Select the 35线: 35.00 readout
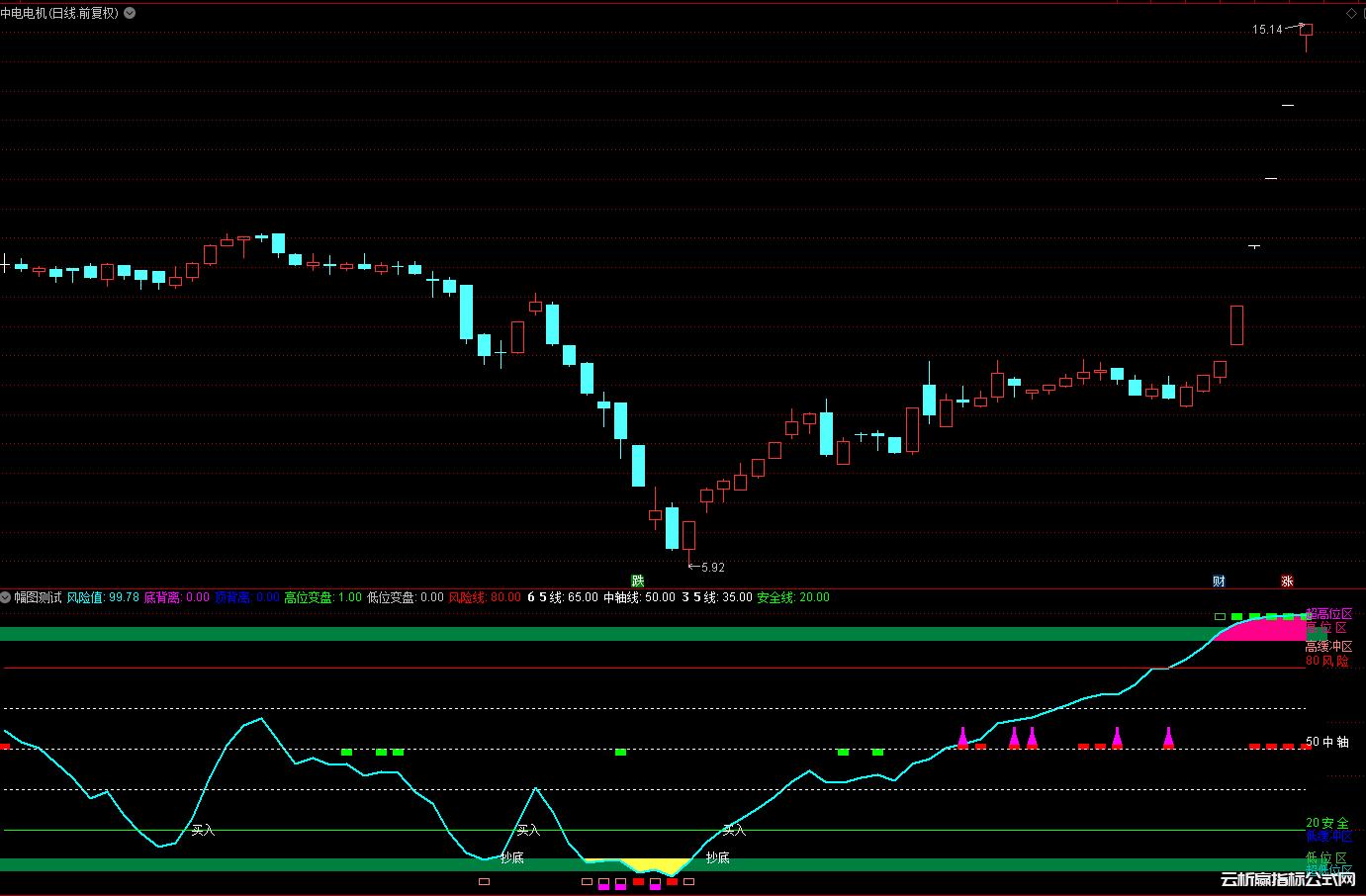Screen dimensions: 1366x896 click(x=717, y=597)
